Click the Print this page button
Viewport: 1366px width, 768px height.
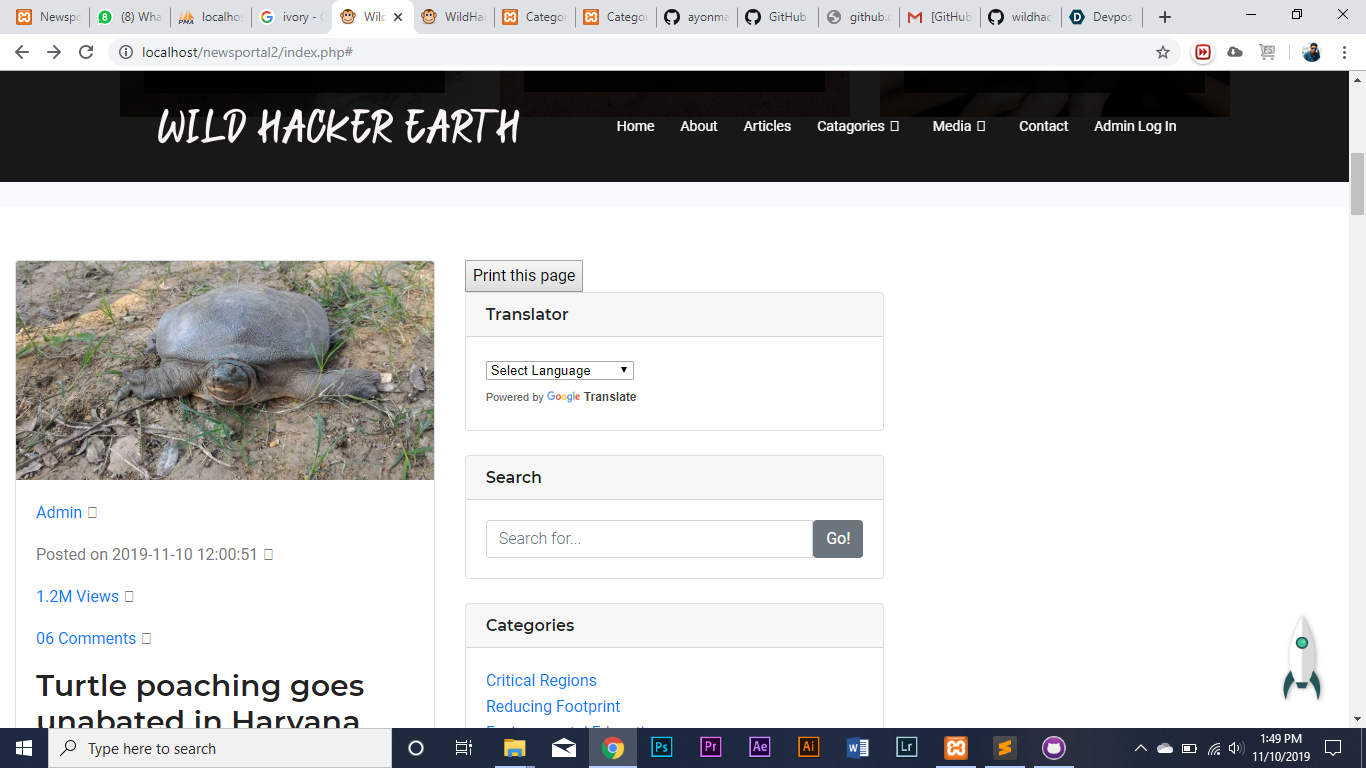524,276
